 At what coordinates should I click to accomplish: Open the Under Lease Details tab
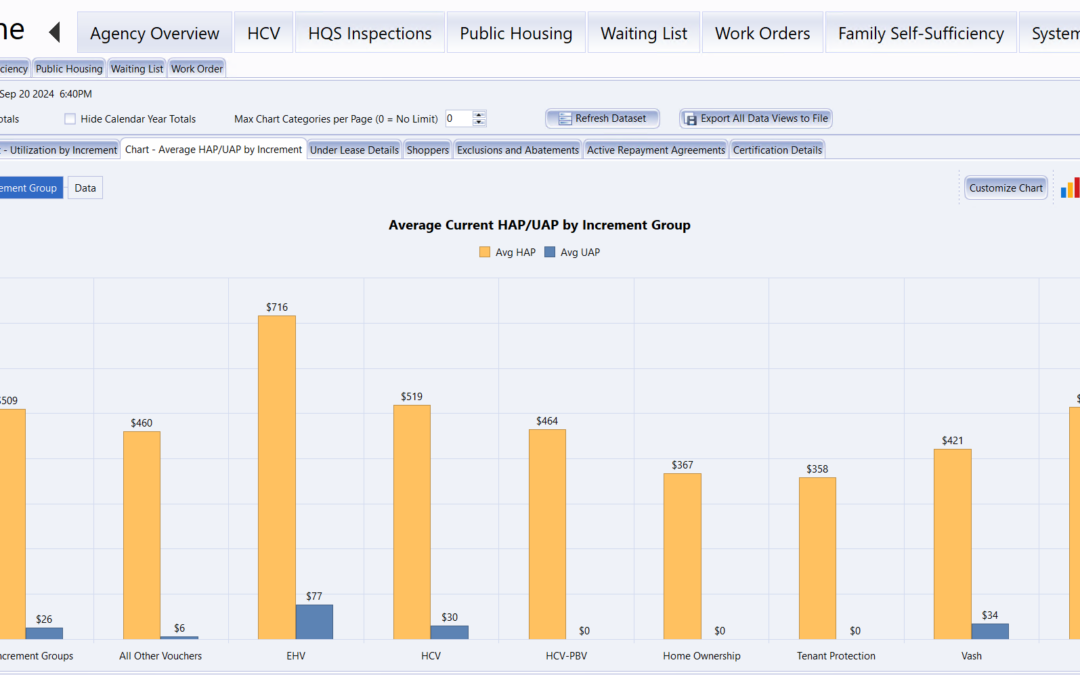[354, 150]
